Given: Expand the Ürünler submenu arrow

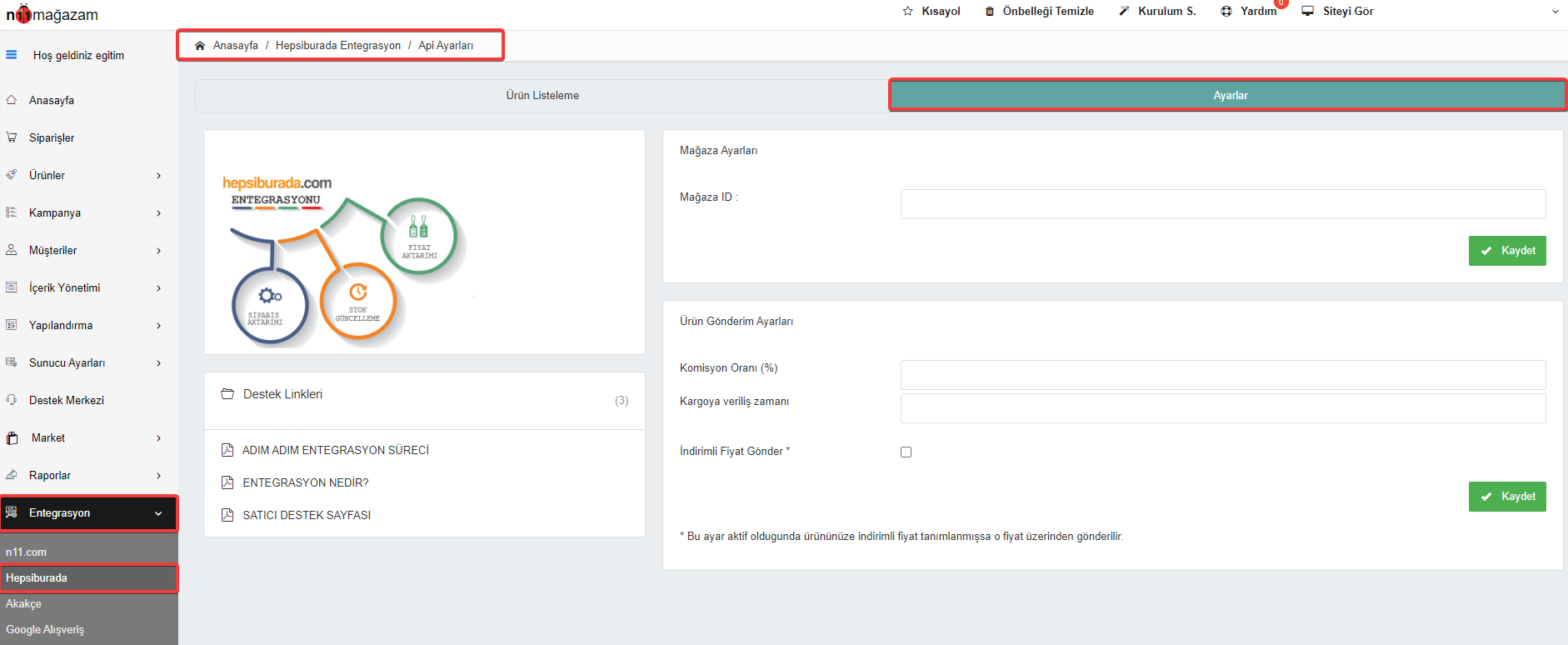Looking at the screenshot, I should (x=158, y=176).
